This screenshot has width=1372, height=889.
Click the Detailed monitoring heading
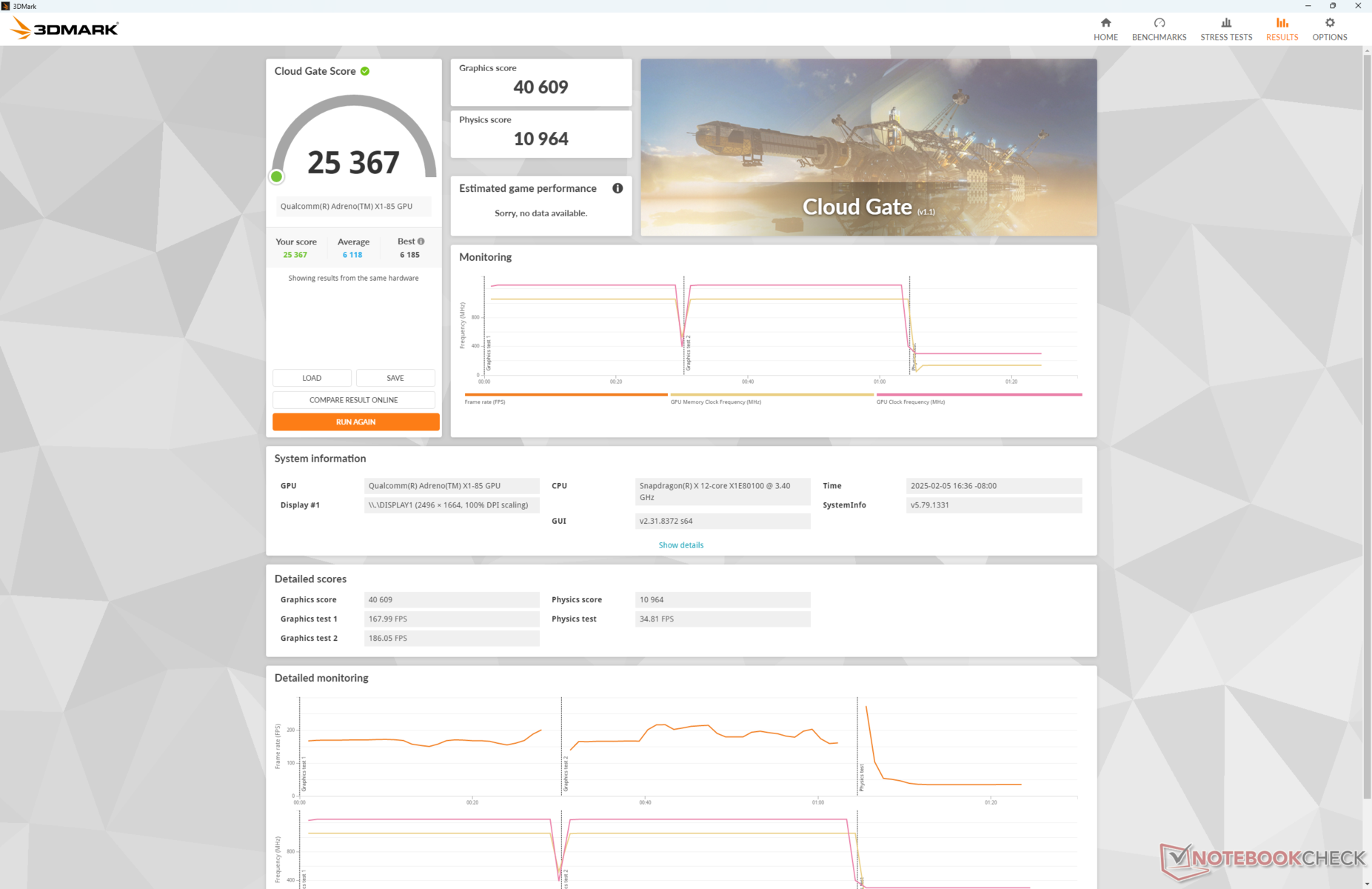click(321, 678)
